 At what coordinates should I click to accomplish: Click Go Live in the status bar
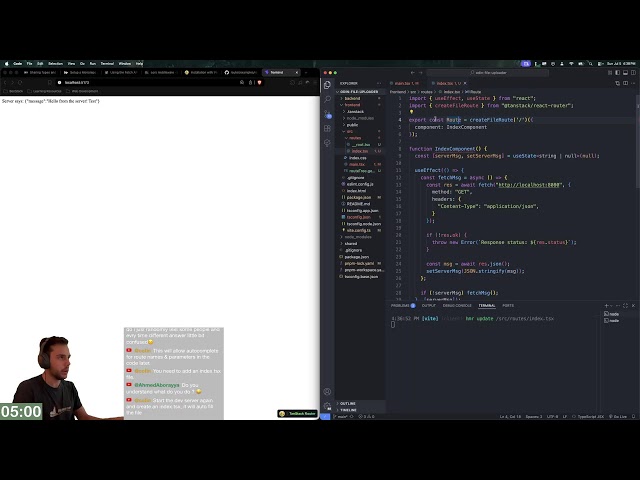click(x=618, y=416)
